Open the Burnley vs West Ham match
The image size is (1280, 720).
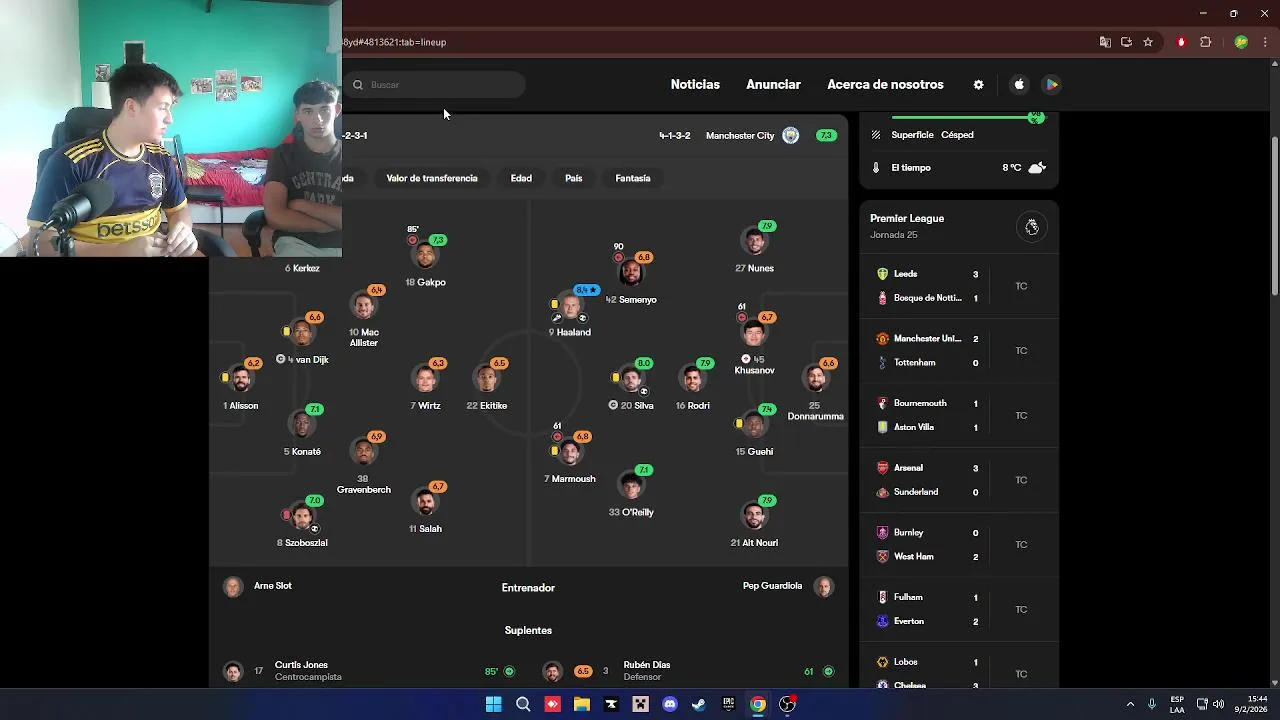click(x=958, y=545)
